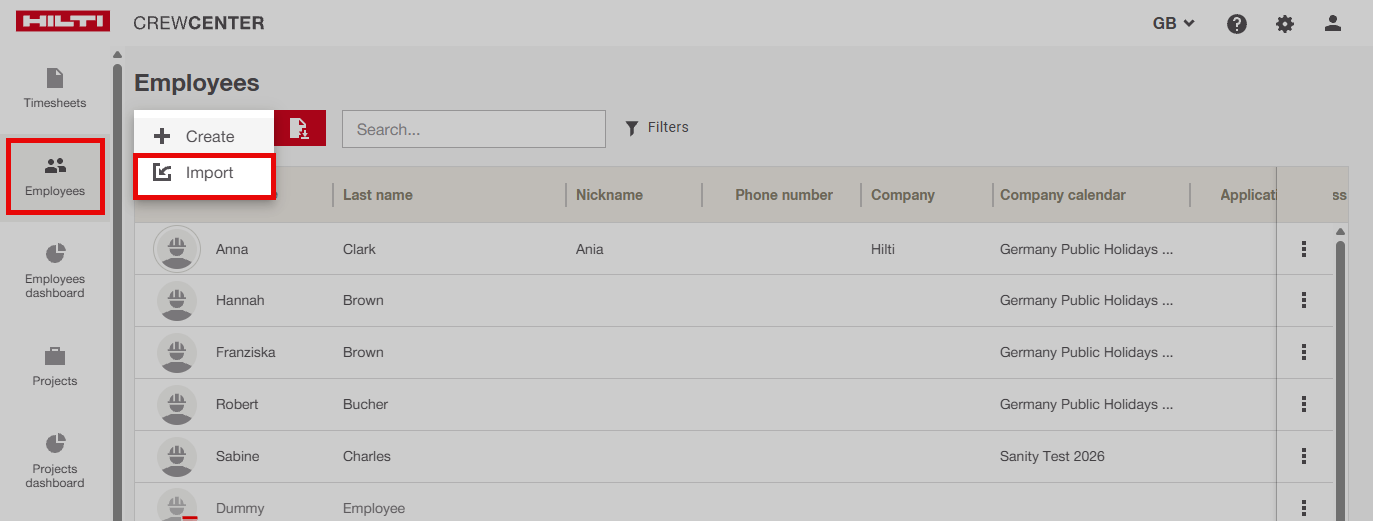Click the company cell Hilti
The width and height of the screenshot is (1373, 521).
(x=883, y=249)
